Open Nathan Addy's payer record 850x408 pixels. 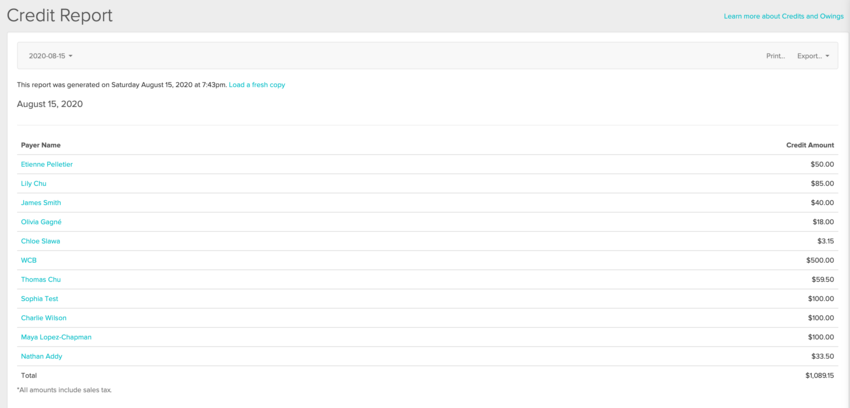click(41, 356)
